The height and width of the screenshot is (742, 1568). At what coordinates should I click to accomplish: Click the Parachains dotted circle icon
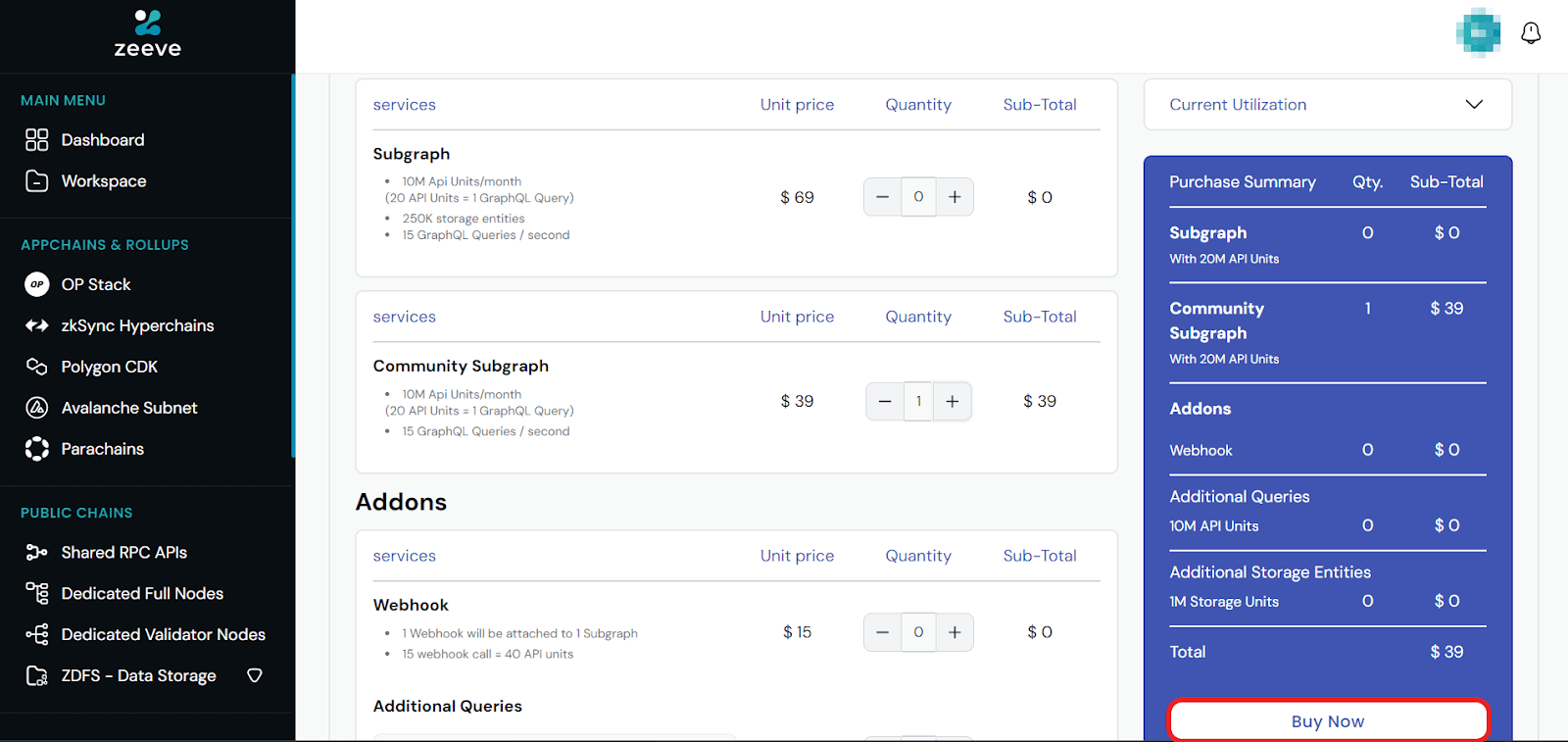pos(37,449)
